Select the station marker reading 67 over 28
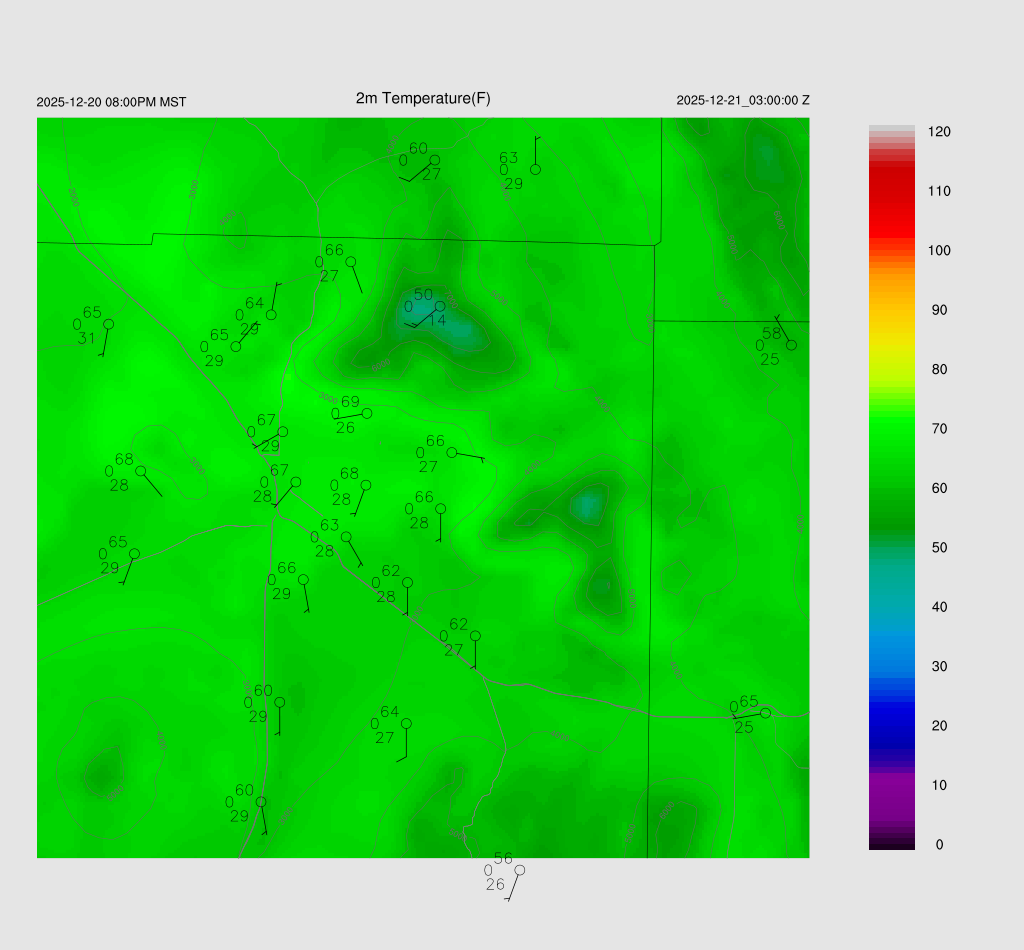This screenshot has height=950, width=1024. 296,482
